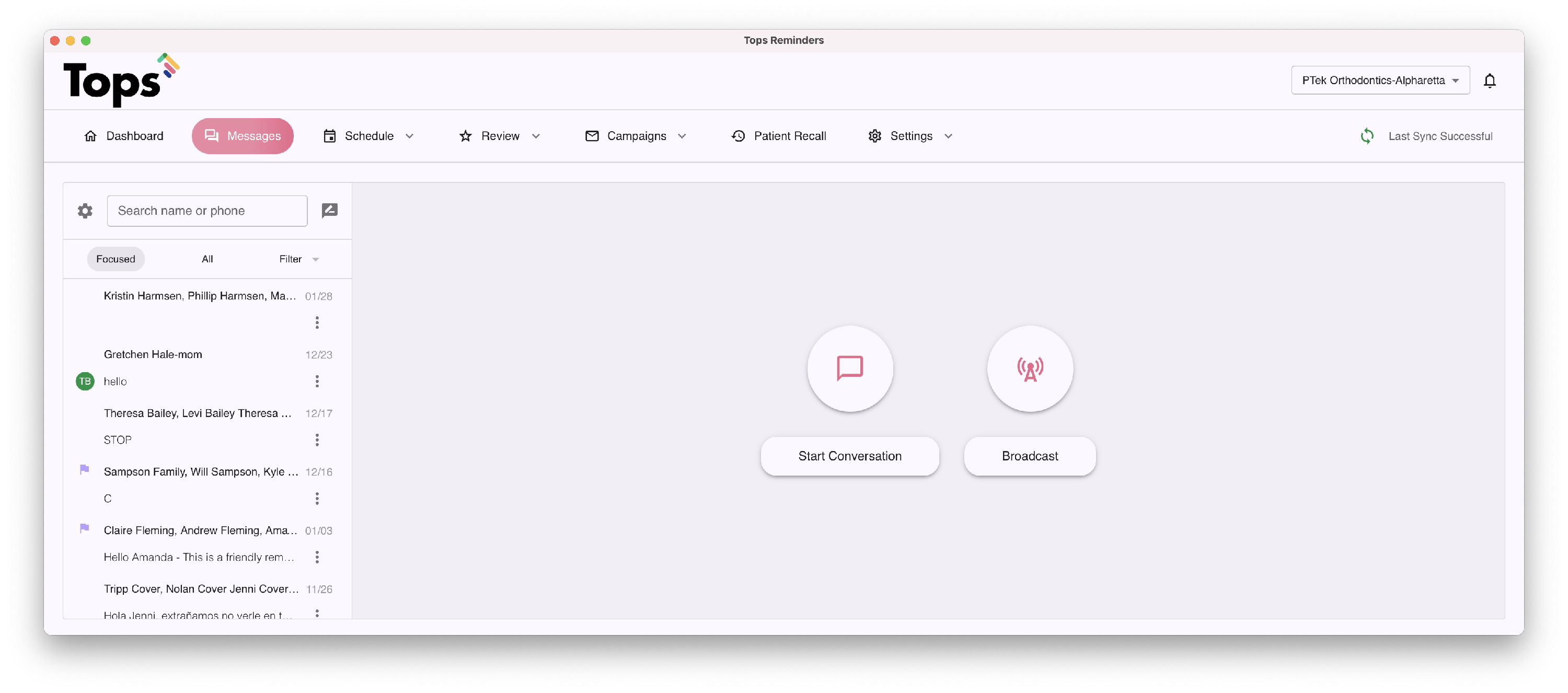Viewport: 1568px width, 693px height.
Task: Expand the Filter dropdown
Action: tap(298, 259)
